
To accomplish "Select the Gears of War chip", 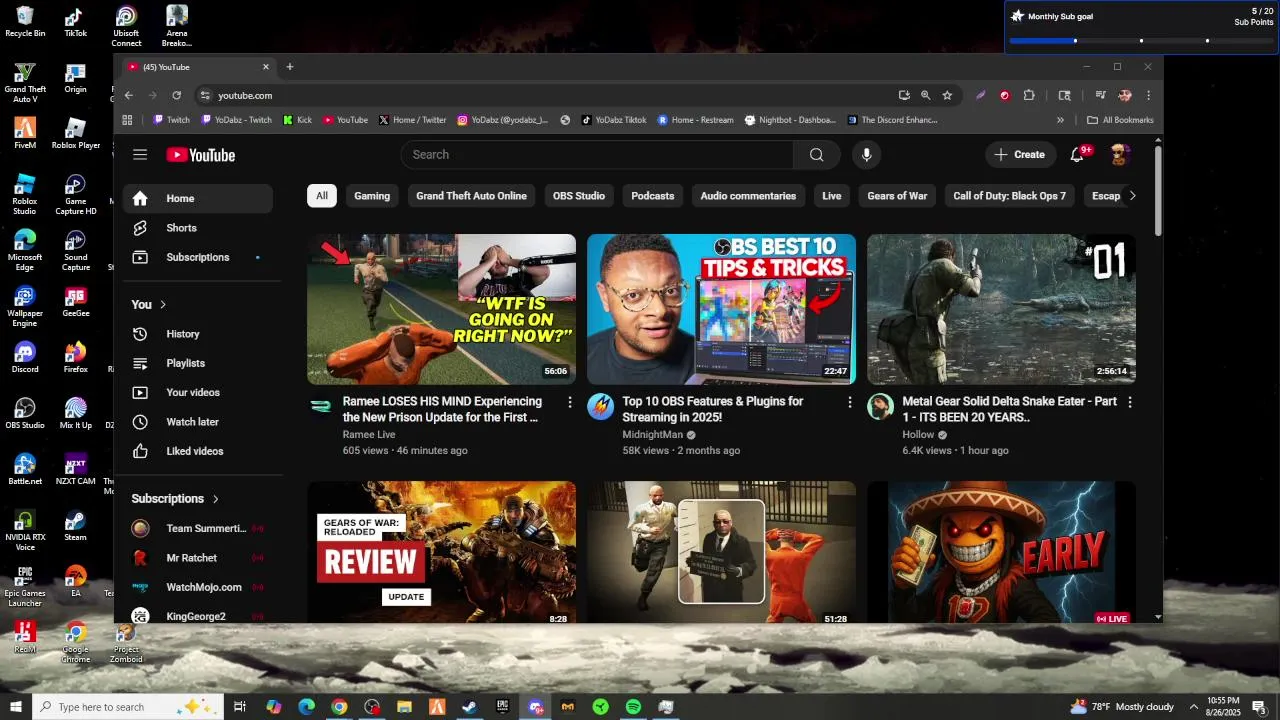I will click(897, 196).
